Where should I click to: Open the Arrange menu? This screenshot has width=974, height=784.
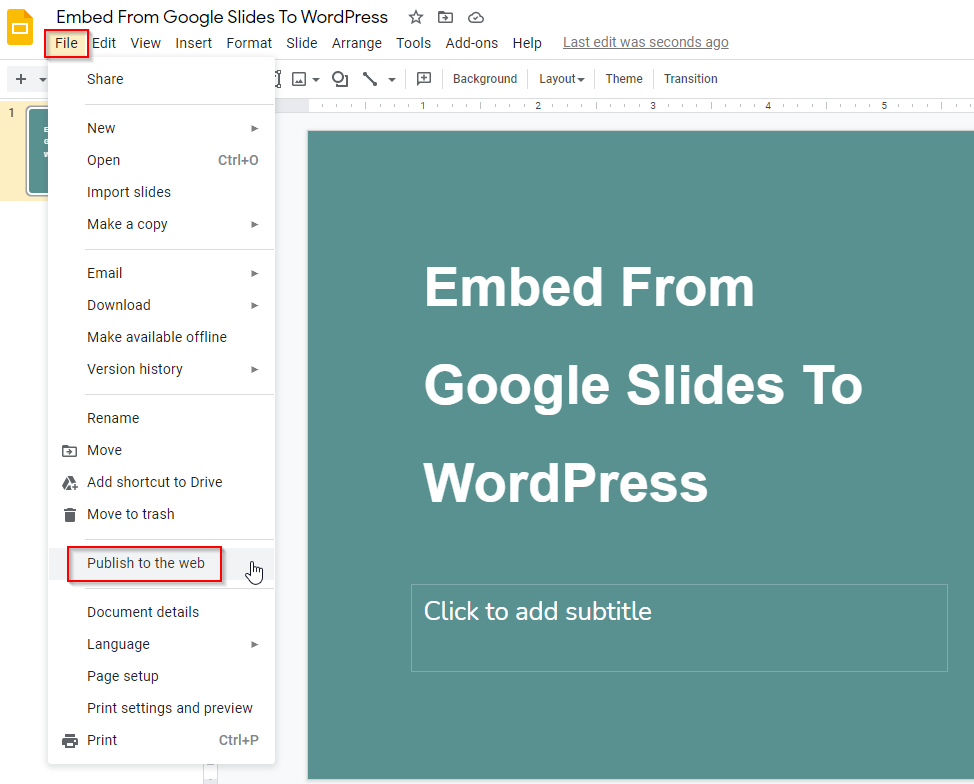(x=357, y=43)
